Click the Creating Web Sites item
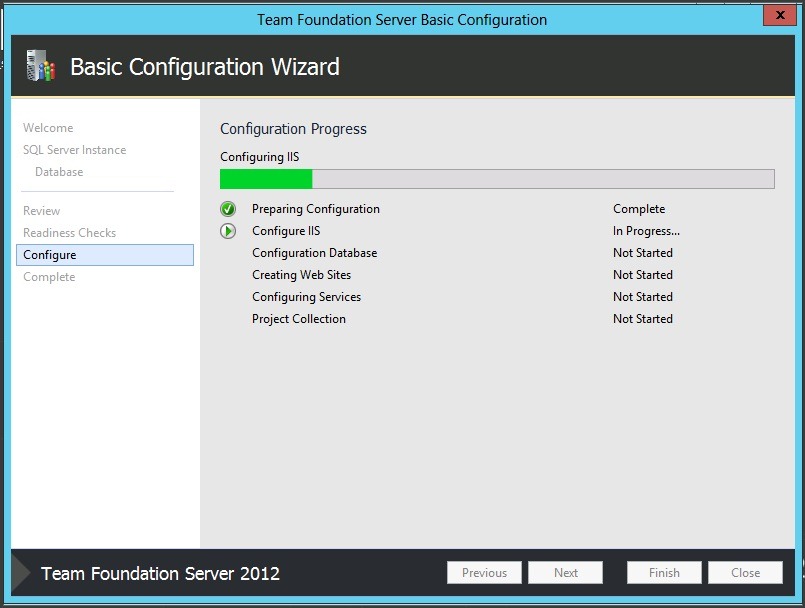805x608 pixels. pos(301,275)
